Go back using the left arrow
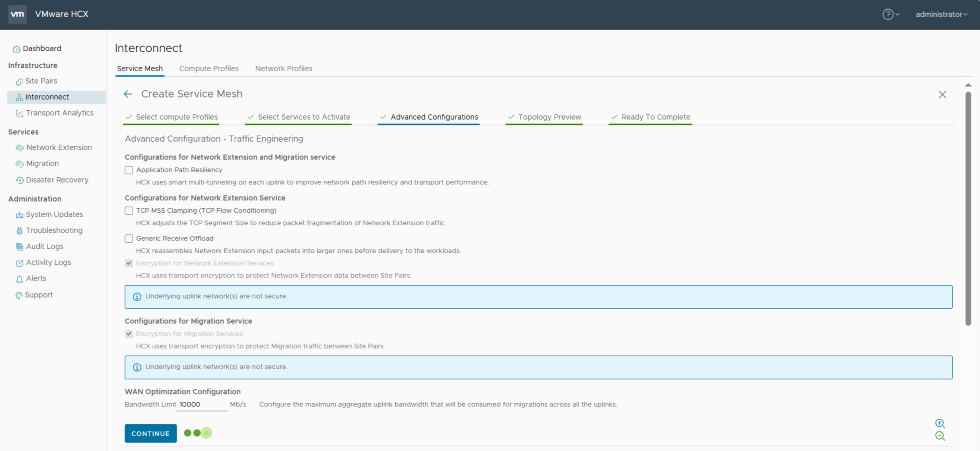Screen dimensions: 980x451 (128, 94)
